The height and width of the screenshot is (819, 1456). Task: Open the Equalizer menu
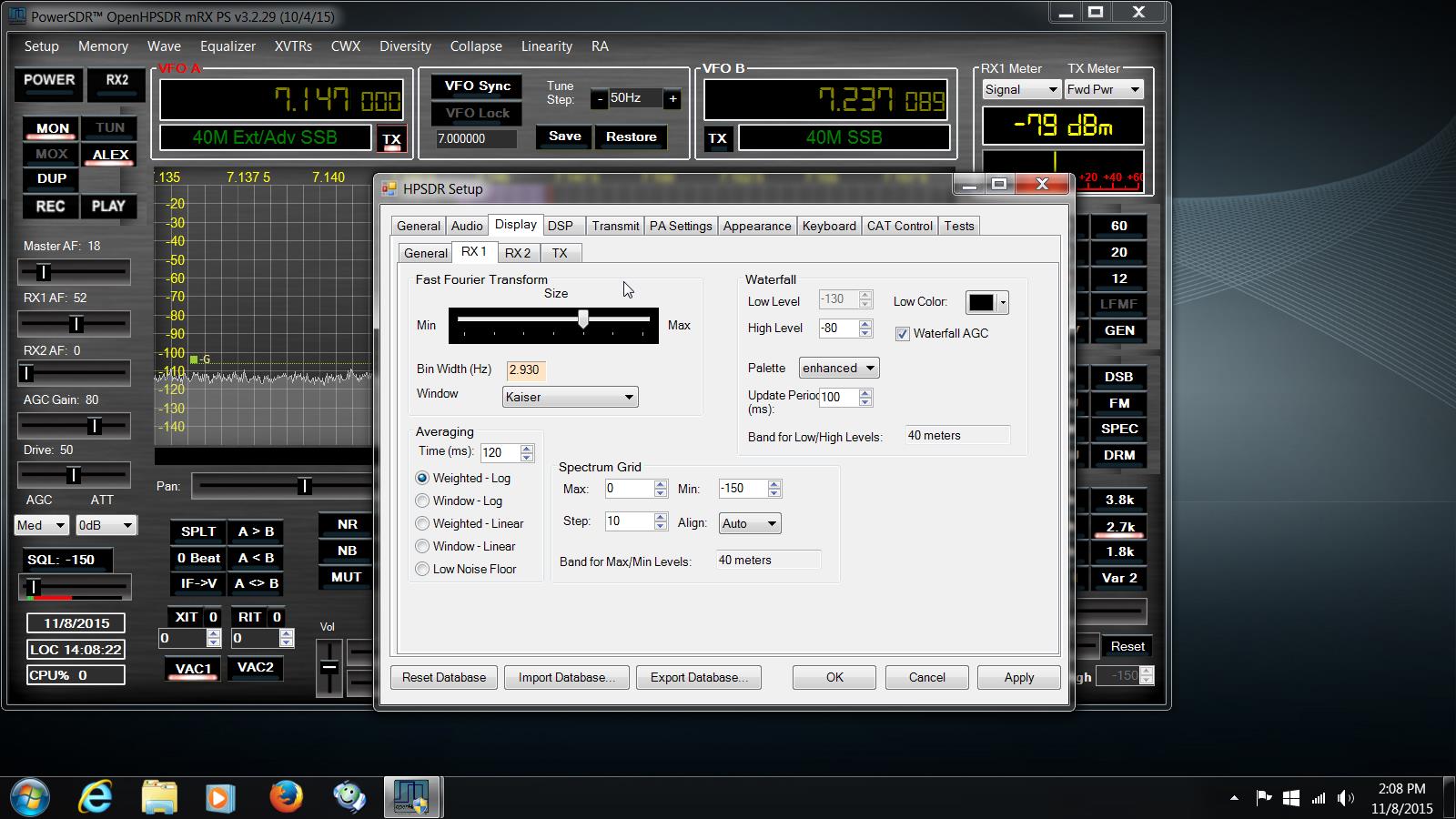(227, 46)
